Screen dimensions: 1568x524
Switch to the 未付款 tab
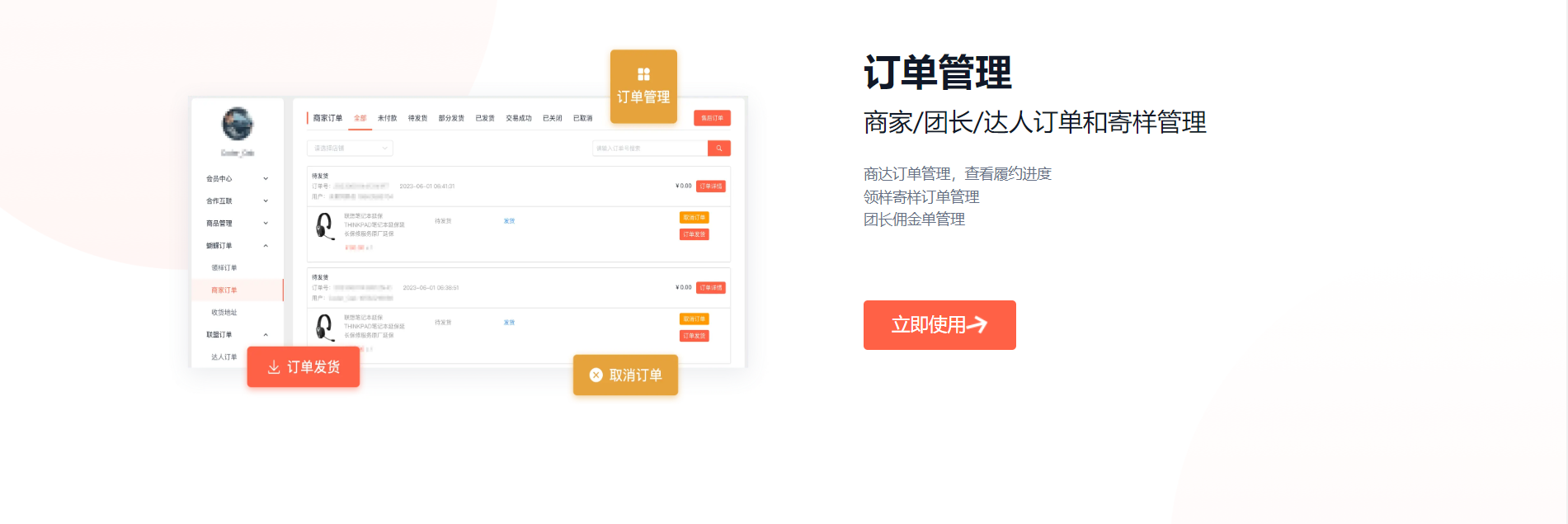(x=387, y=119)
